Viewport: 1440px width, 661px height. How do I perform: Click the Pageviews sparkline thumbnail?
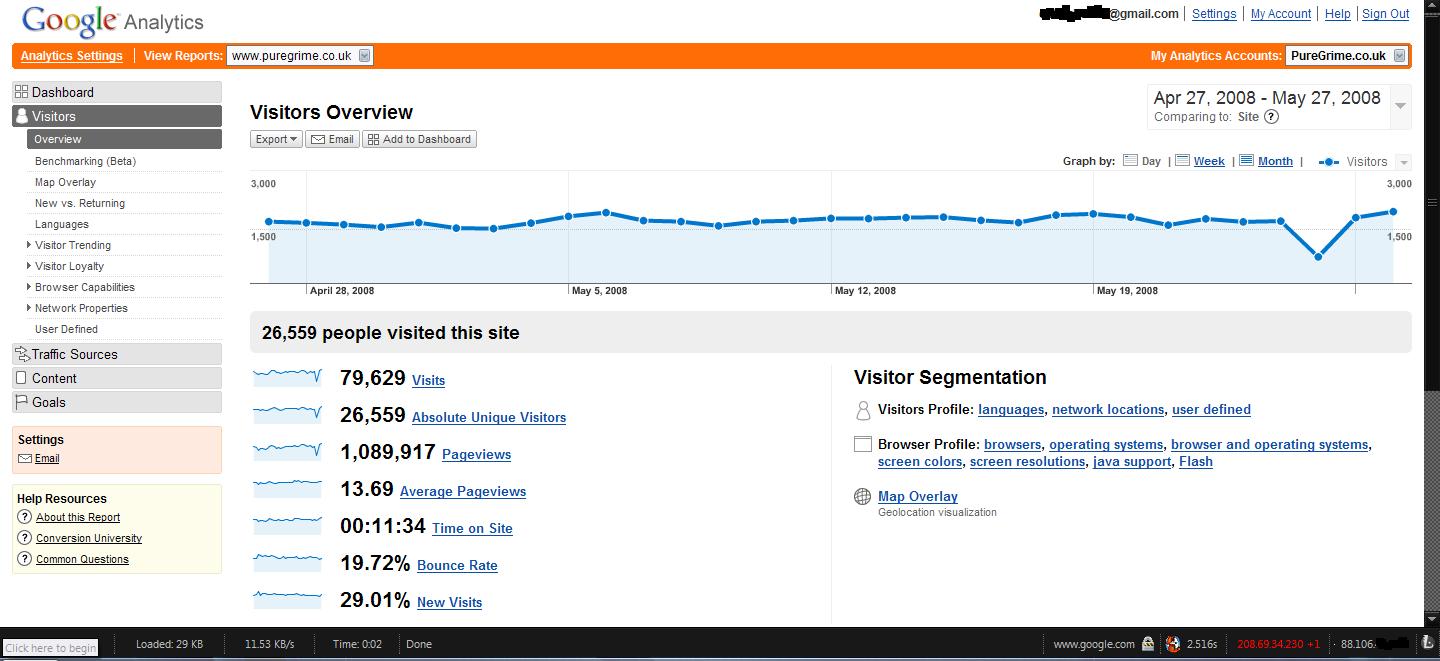click(x=288, y=451)
